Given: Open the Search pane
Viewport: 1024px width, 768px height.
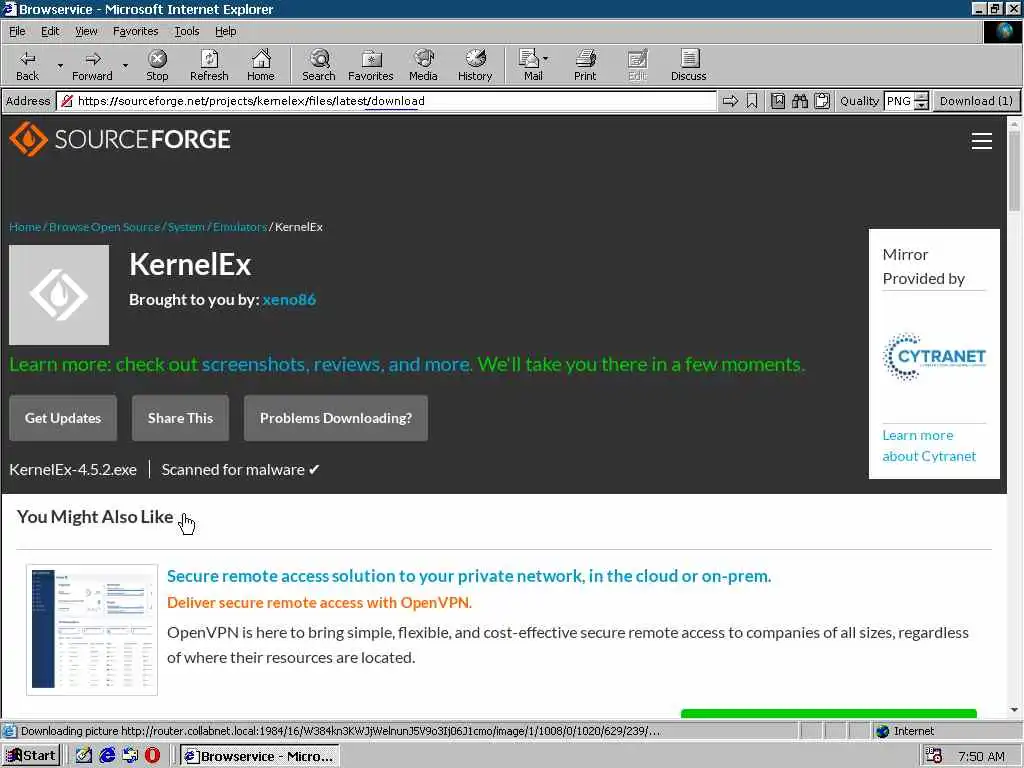Looking at the screenshot, I should (319, 65).
